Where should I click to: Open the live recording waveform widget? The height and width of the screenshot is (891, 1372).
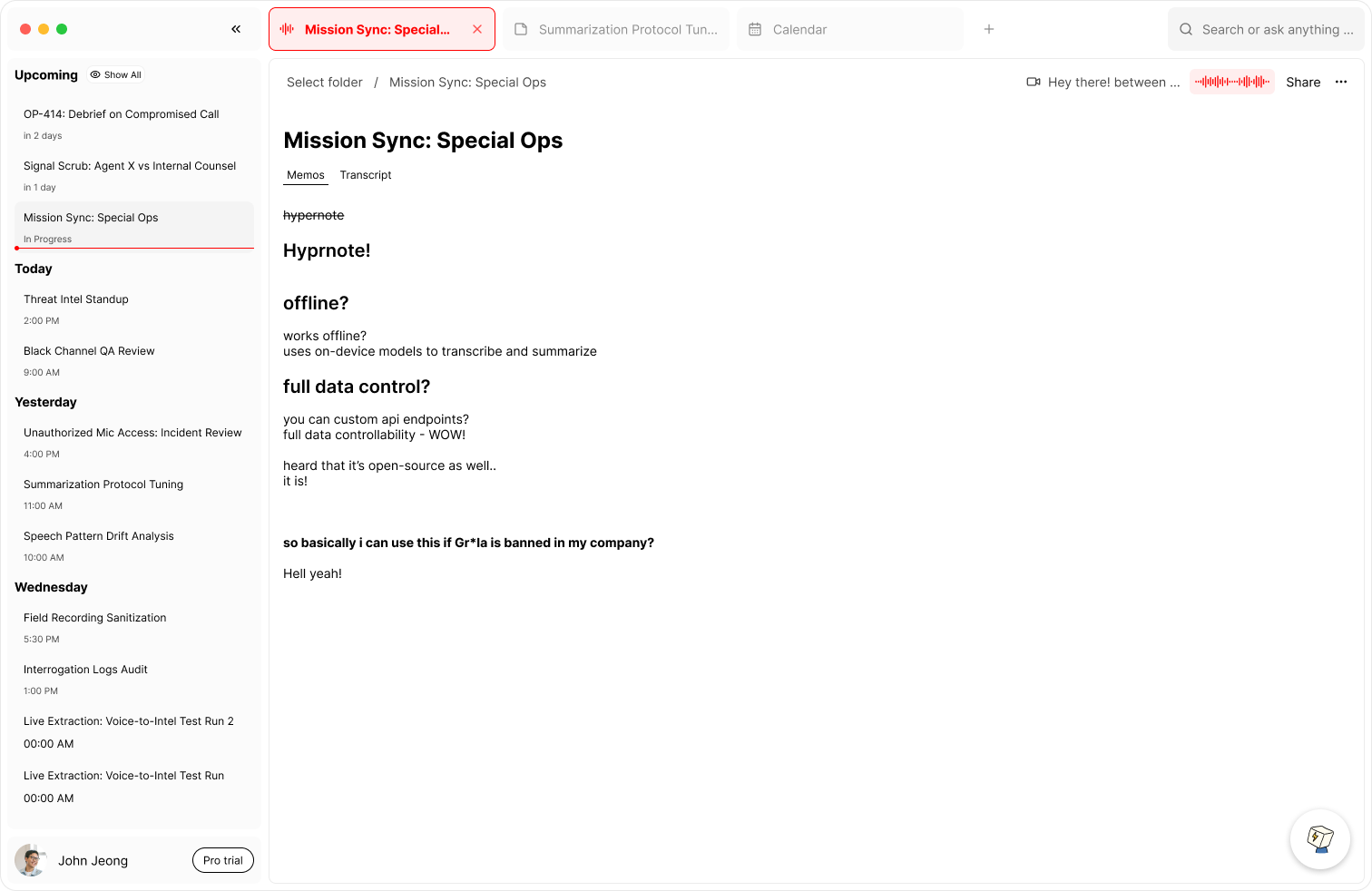1231,82
